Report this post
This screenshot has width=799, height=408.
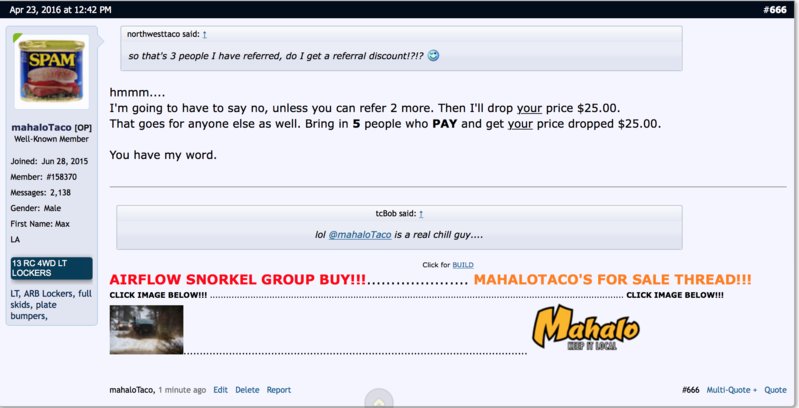[x=279, y=390]
